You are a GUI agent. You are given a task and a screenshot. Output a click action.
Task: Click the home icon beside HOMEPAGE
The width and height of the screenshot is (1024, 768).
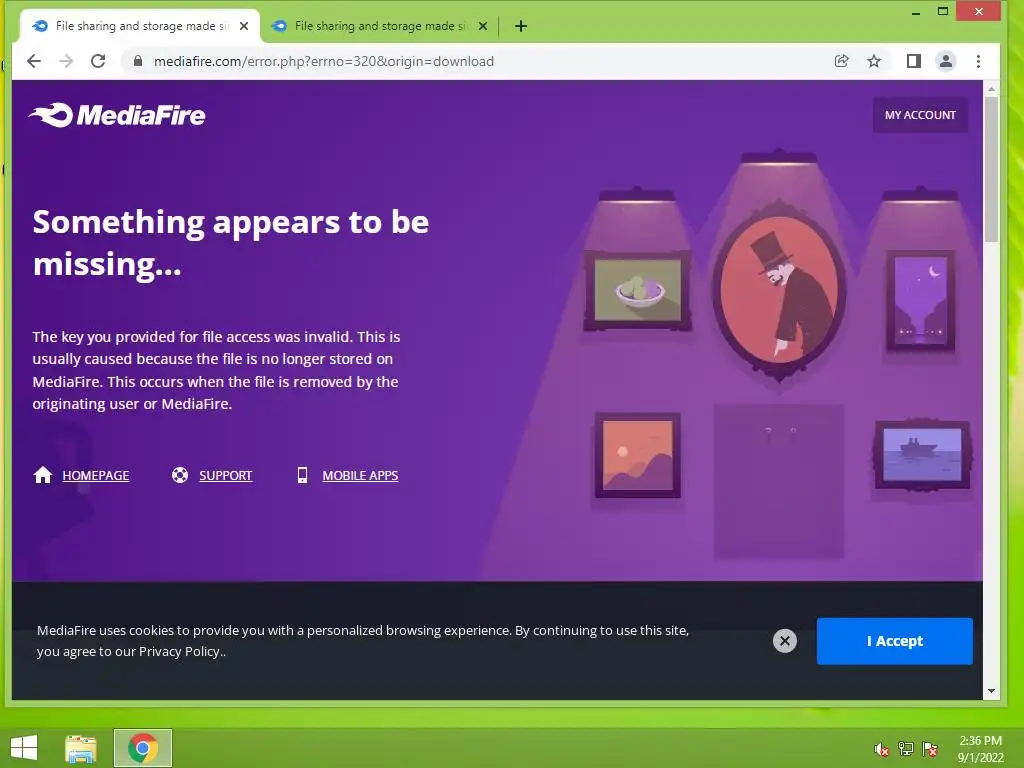pyautogui.click(x=43, y=475)
